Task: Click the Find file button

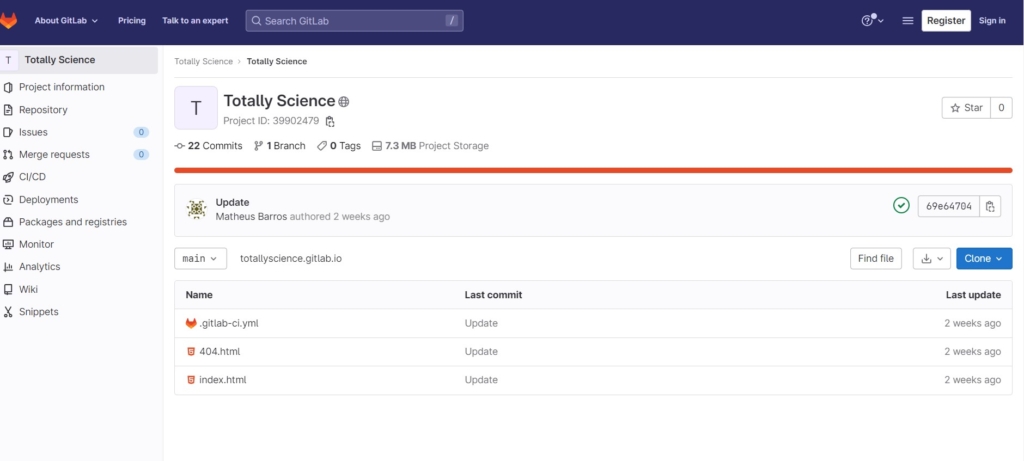Action: (876, 259)
